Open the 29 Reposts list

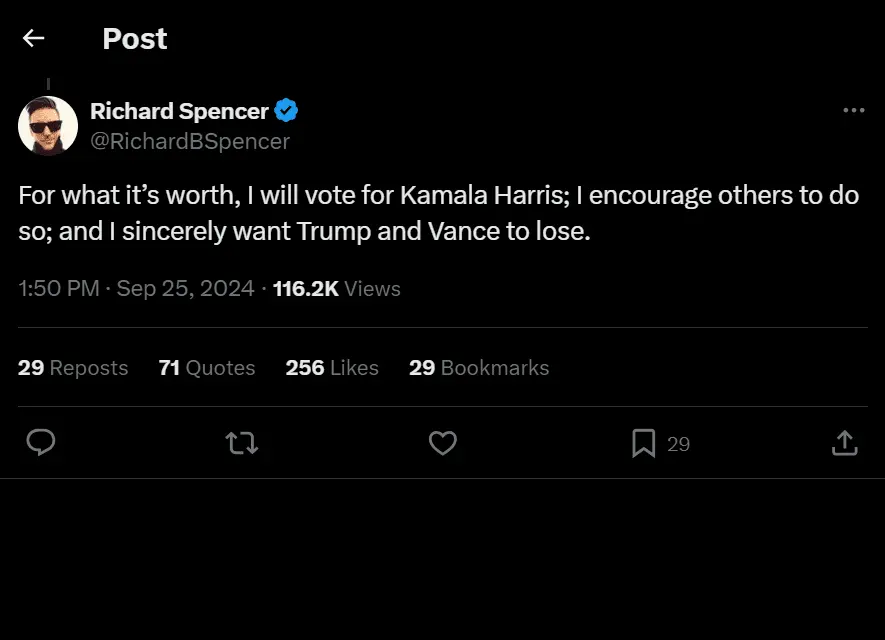point(73,368)
